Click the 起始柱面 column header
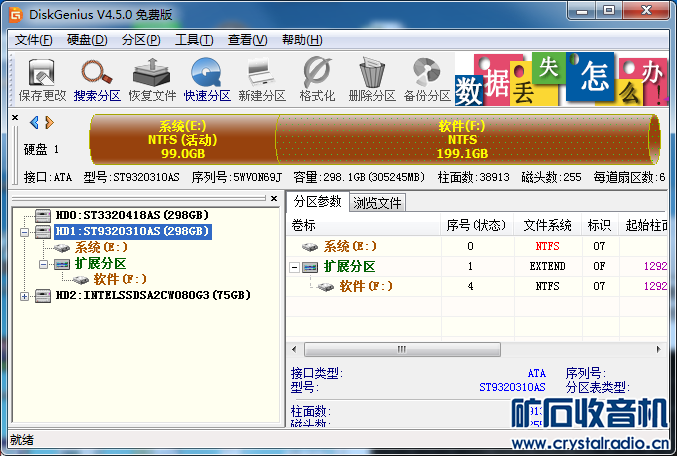Viewport: 677px width, 456px height. pyautogui.click(x=645, y=225)
